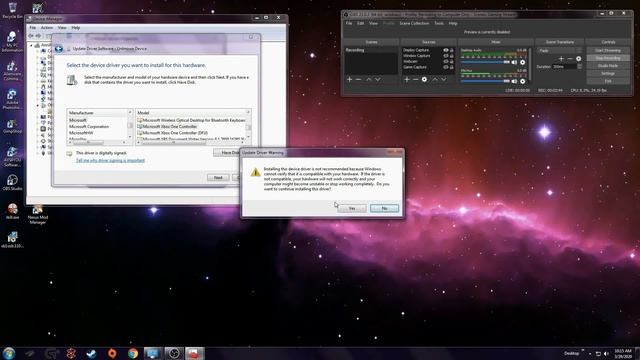Toggle lock on Game Capture source
Screen dimensions: 640x360
pos(452,67)
